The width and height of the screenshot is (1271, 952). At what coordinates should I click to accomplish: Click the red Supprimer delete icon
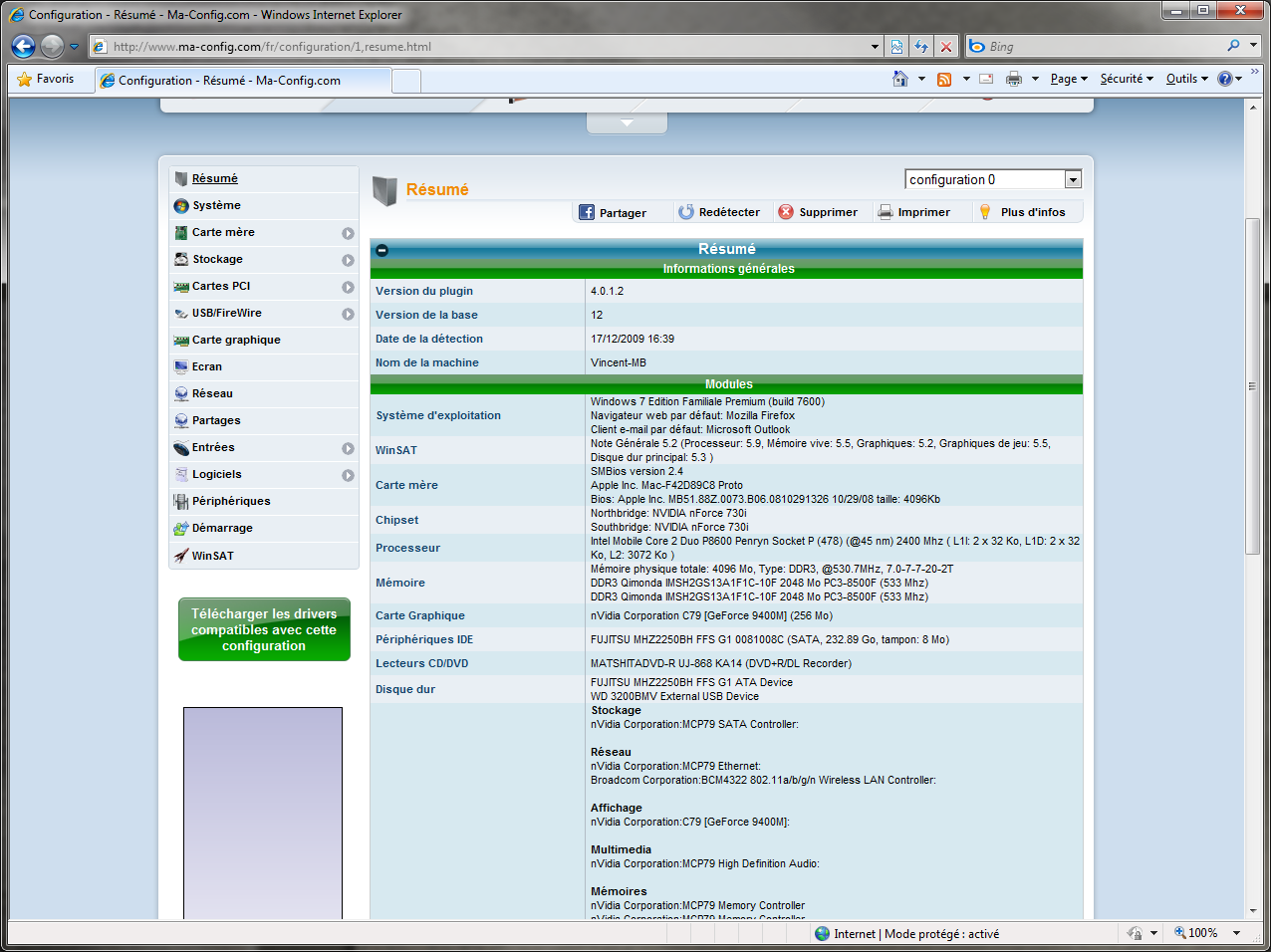pyautogui.click(x=786, y=212)
